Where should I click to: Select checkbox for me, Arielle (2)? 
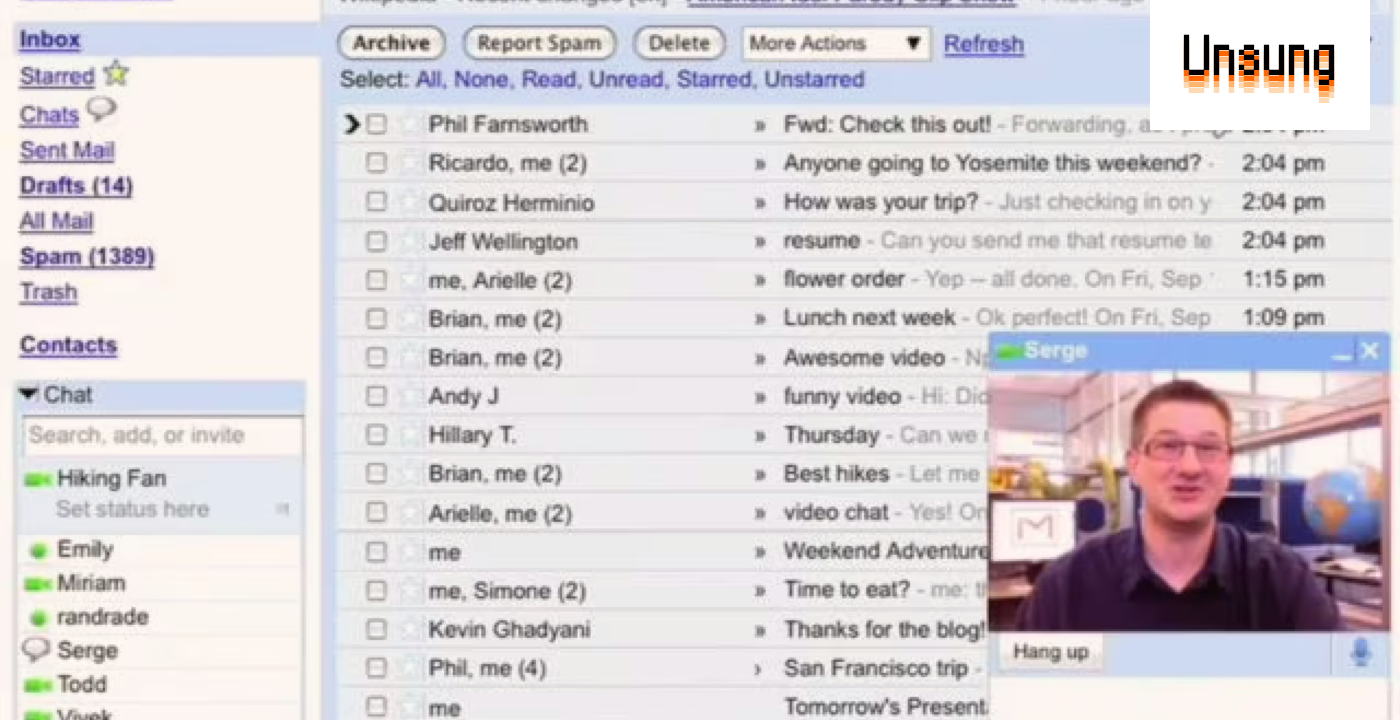(376, 280)
